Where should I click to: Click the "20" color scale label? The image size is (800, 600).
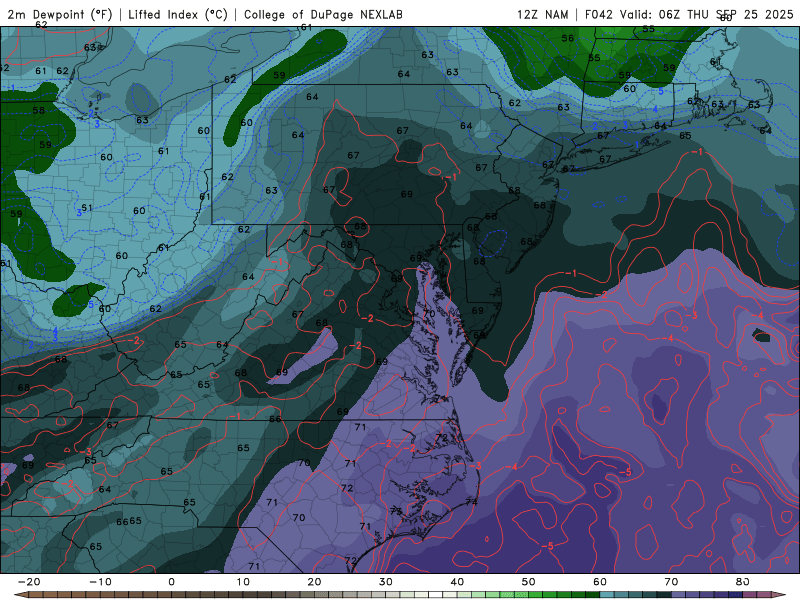[314, 582]
